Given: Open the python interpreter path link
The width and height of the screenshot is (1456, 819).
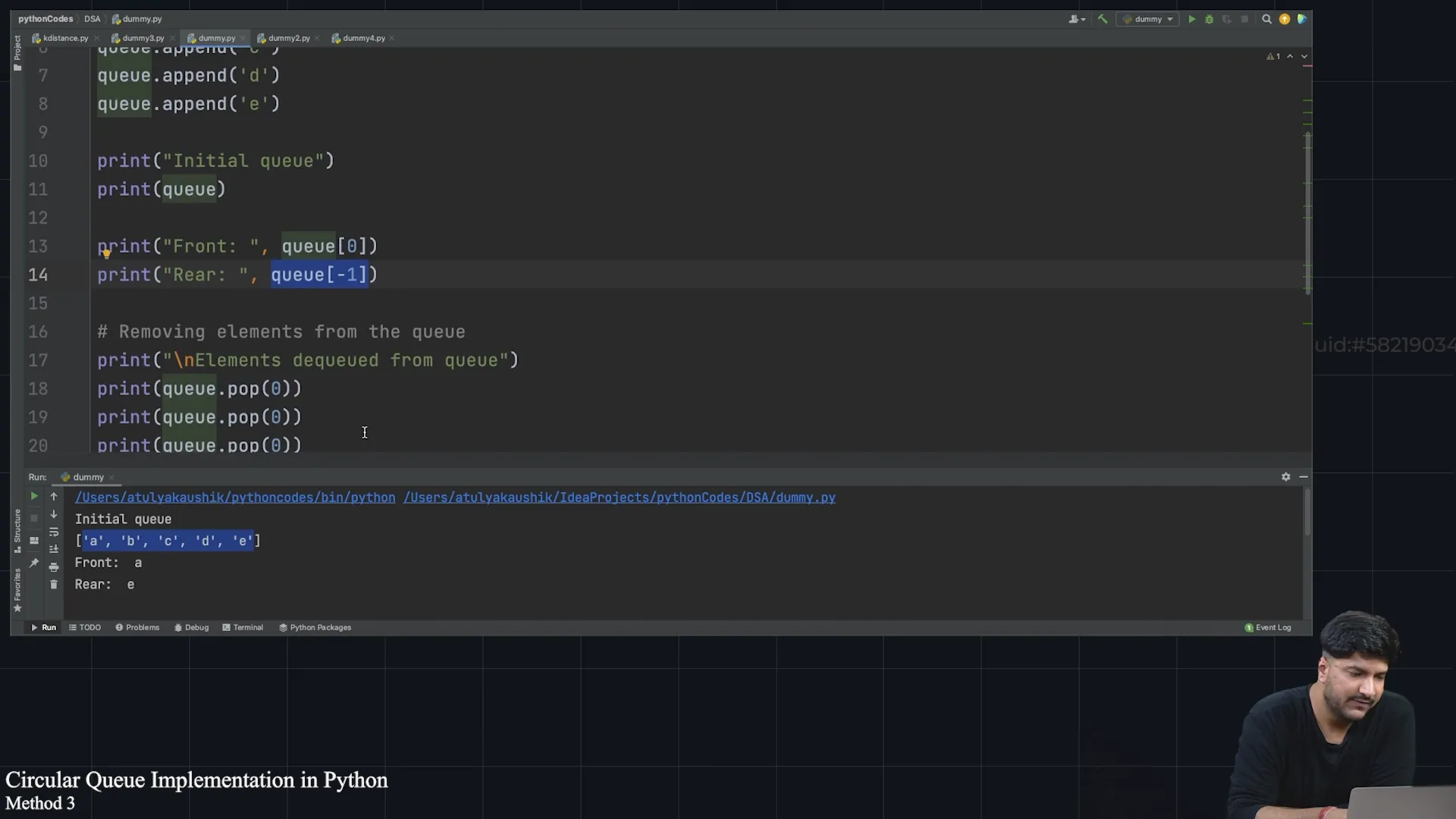Looking at the screenshot, I should 234,497.
